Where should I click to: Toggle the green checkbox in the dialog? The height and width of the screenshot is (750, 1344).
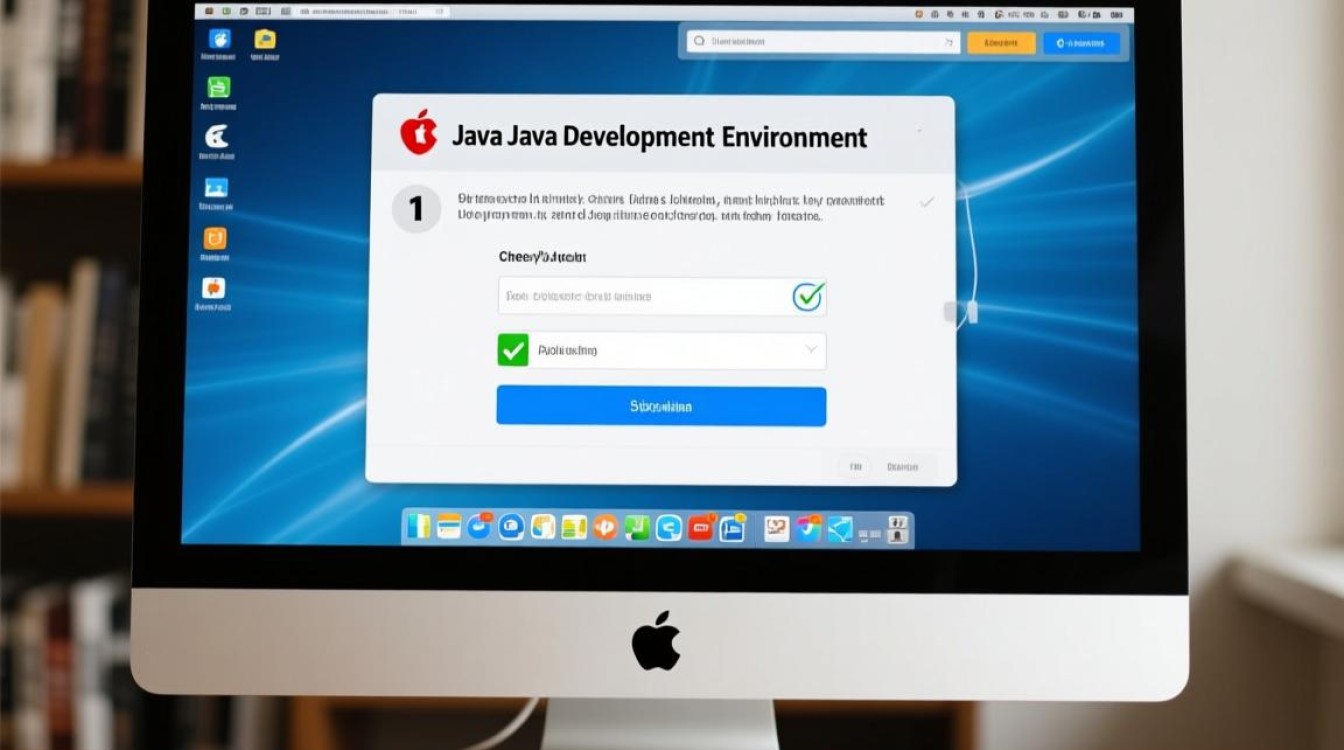pos(512,350)
